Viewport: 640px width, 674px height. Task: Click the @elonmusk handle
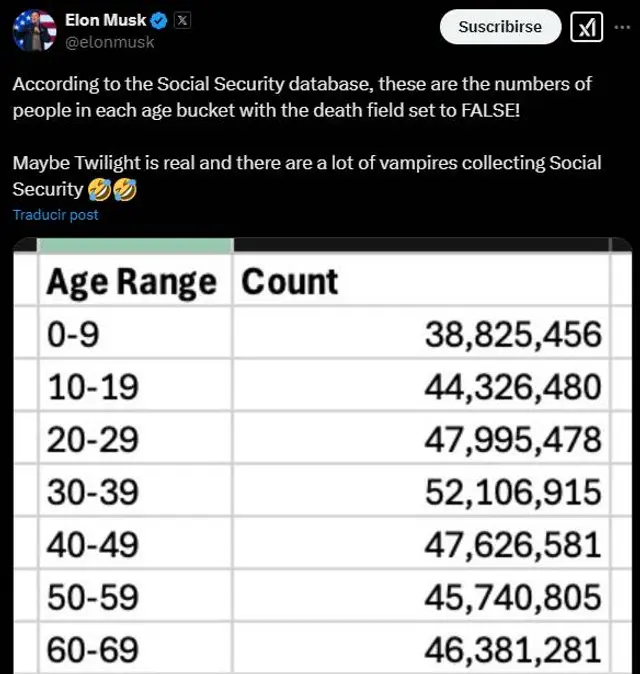click(109, 42)
